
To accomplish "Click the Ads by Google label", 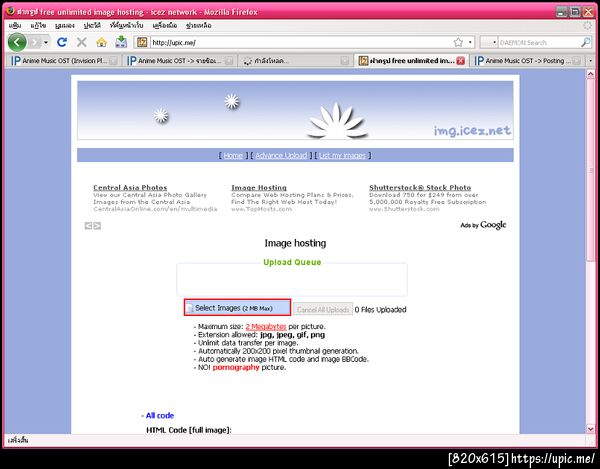I will pyautogui.click(x=483, y=225).
